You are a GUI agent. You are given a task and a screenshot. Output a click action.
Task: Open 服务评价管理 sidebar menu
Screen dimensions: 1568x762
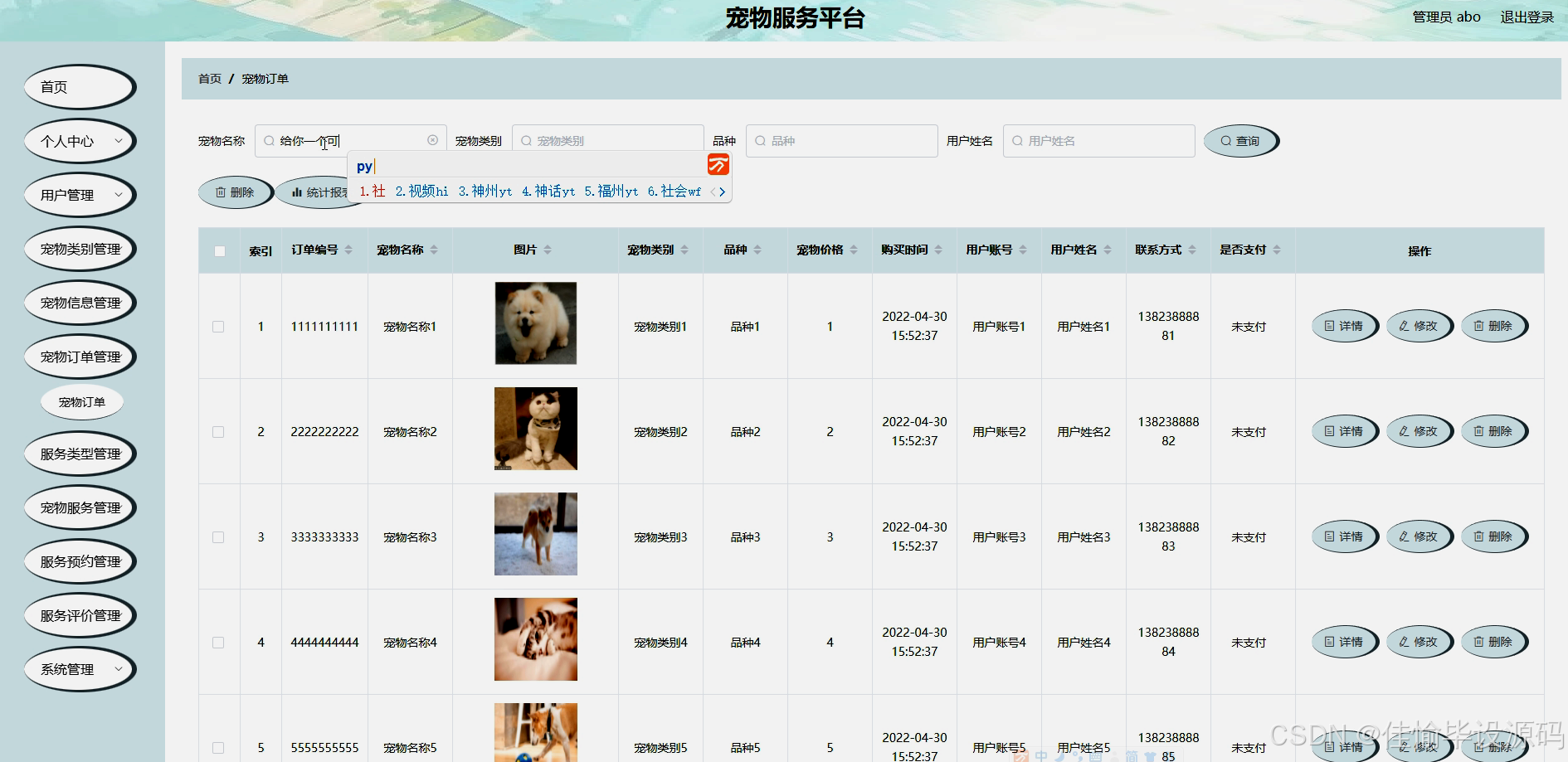[80, 615]
